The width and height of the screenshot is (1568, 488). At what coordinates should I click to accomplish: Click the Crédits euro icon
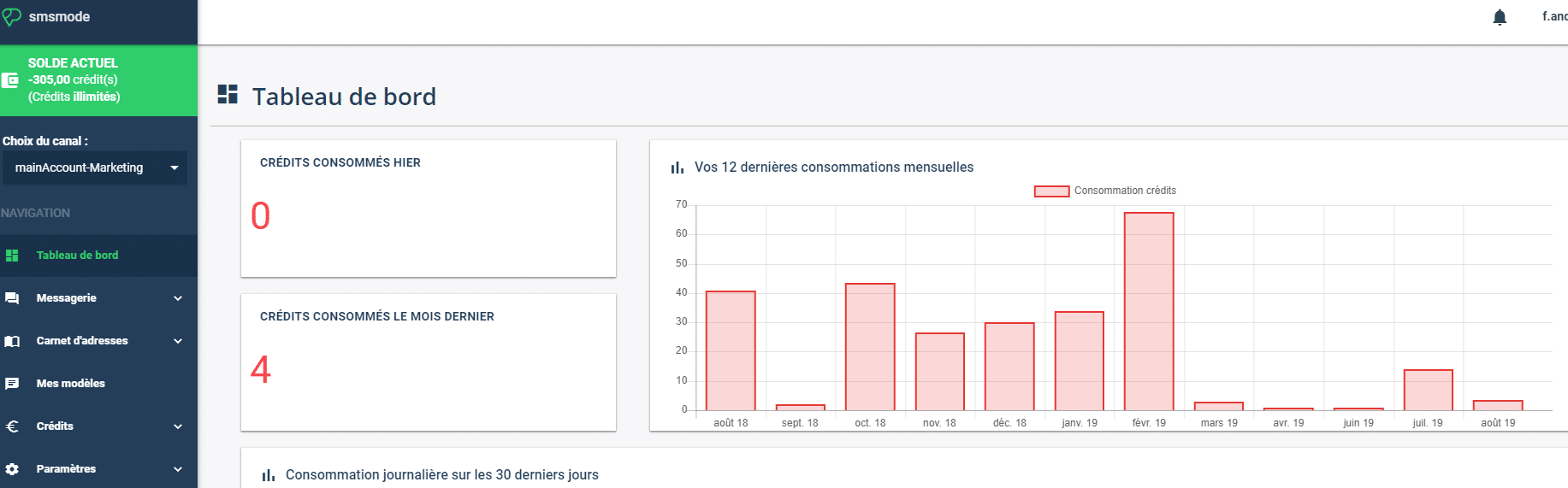(12, 426)
